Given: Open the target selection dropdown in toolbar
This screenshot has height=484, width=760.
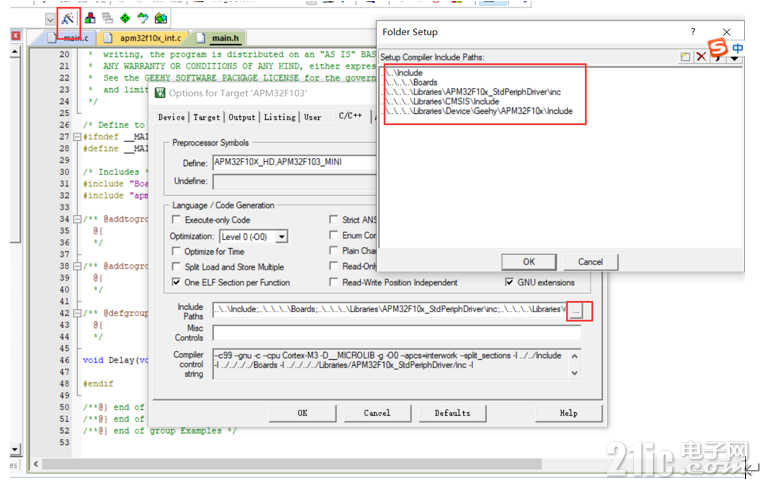Looking at the screenshot, I should (50, 19).
